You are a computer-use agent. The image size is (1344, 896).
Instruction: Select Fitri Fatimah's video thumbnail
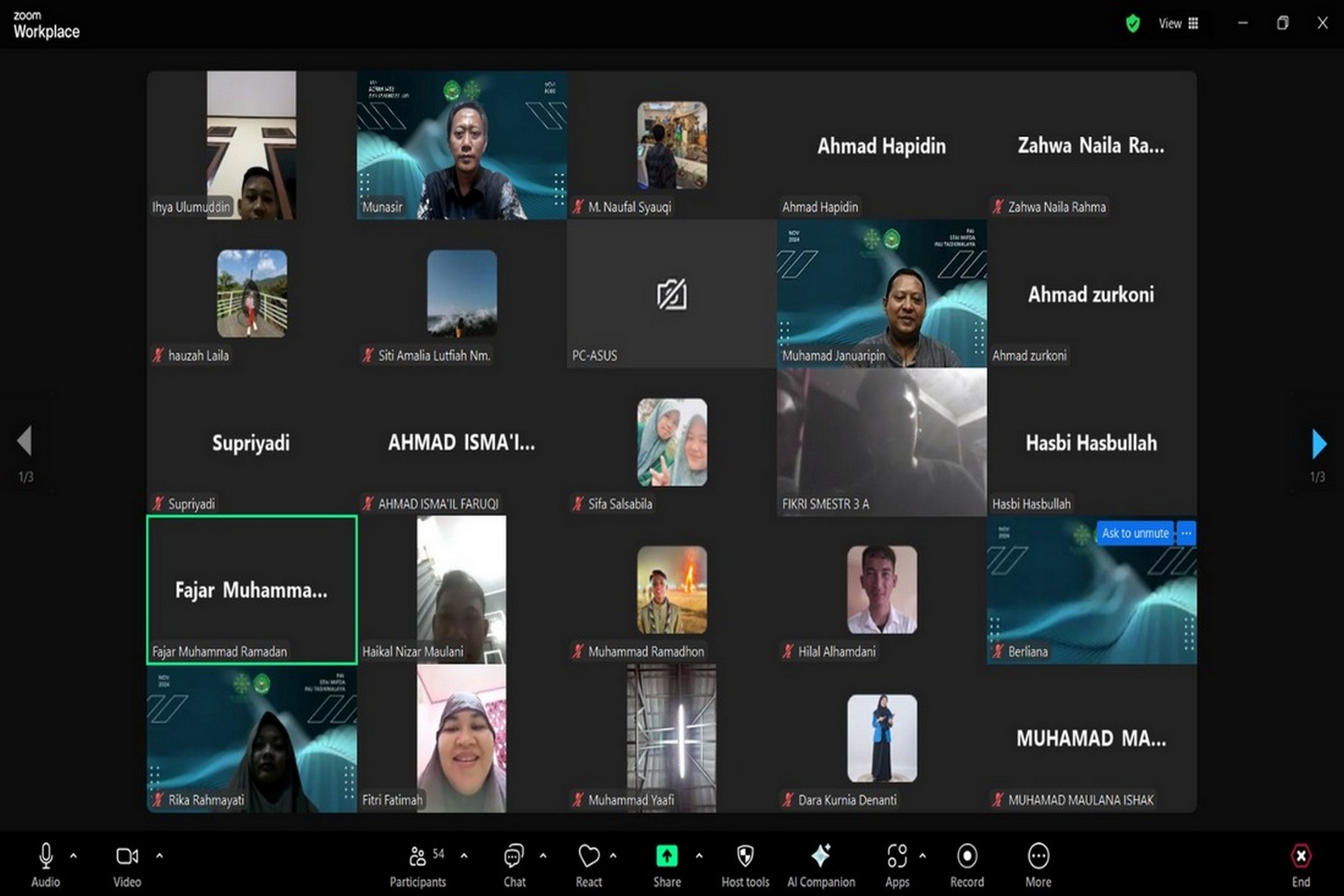click(462, 739)
